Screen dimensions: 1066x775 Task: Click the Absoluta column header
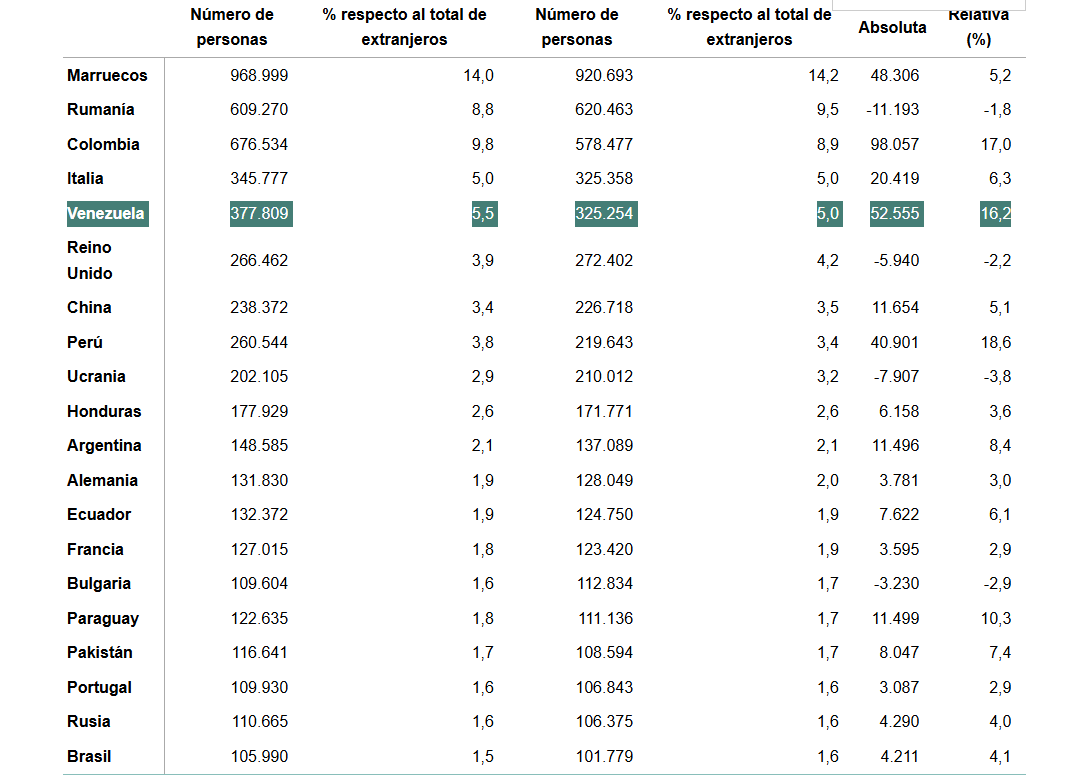click(x=892, y=28)
